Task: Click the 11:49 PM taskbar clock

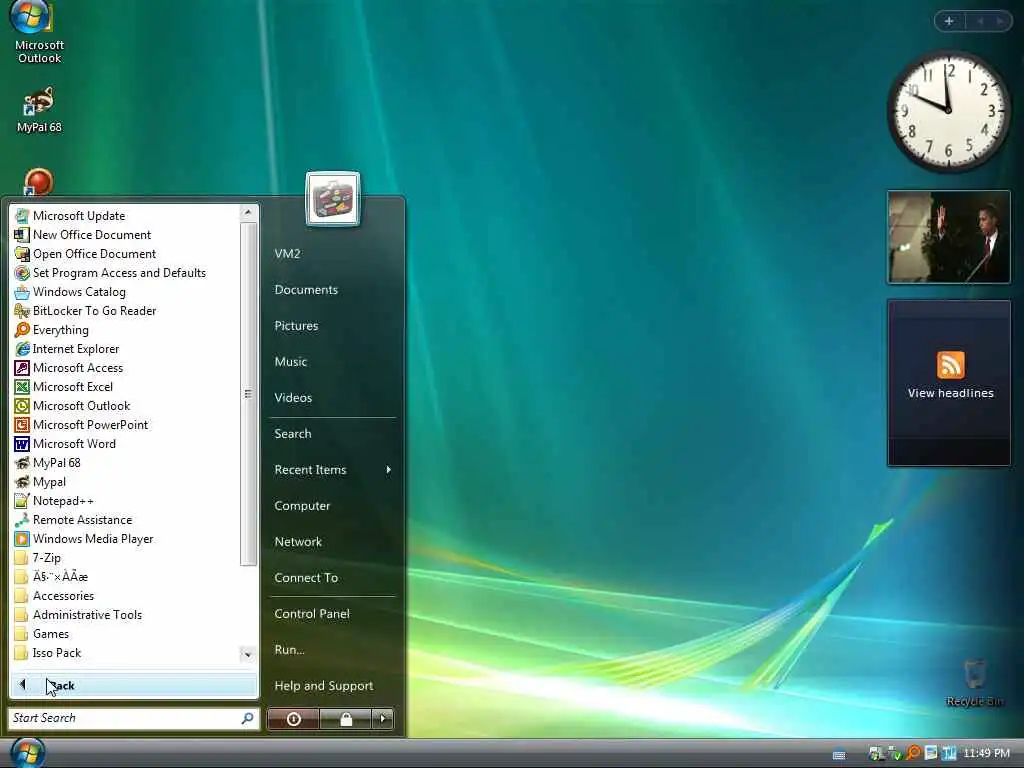Action: click(986, 753)
